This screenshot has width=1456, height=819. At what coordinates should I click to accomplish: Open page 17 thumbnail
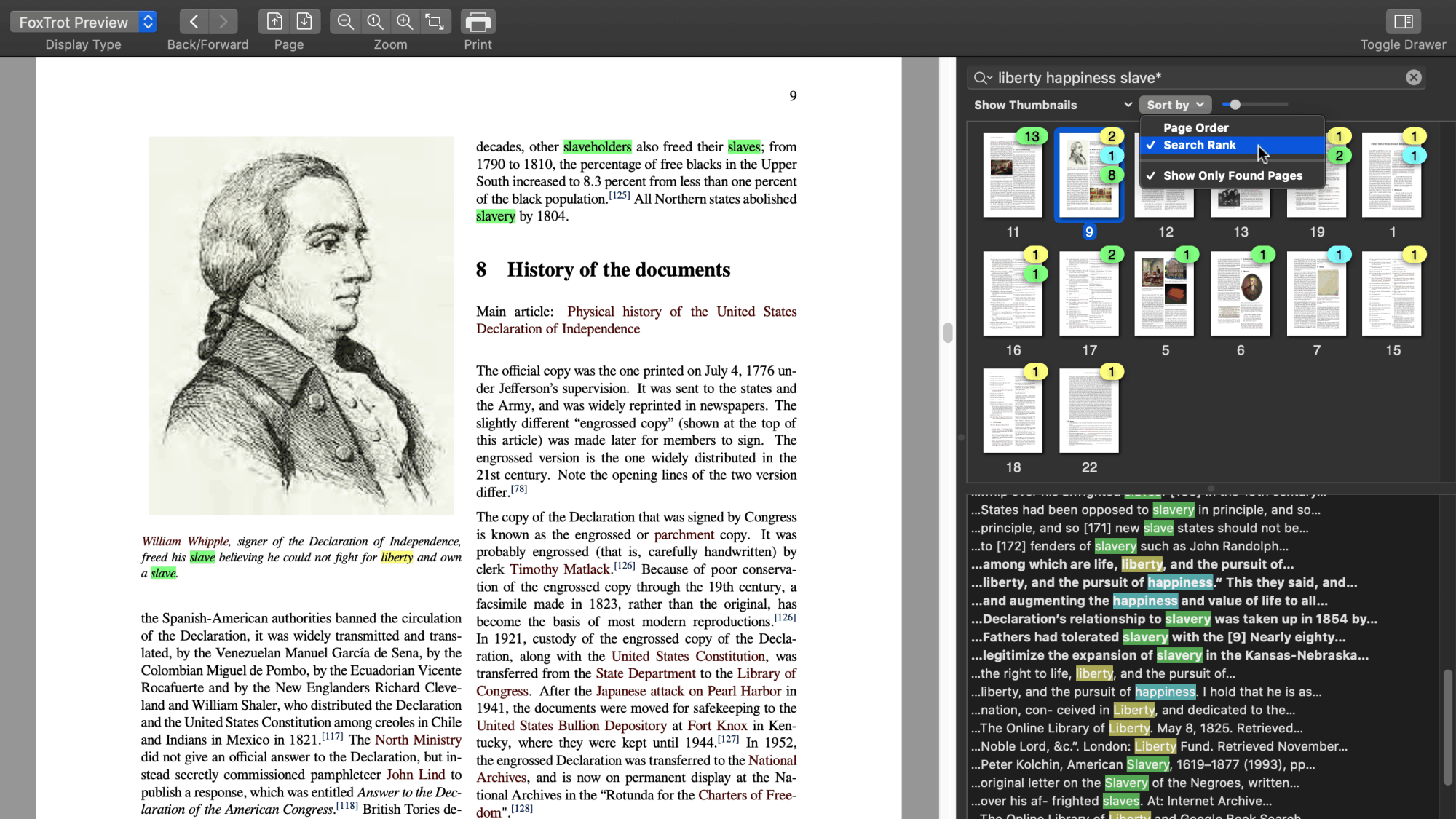[x=1089, y=293]
